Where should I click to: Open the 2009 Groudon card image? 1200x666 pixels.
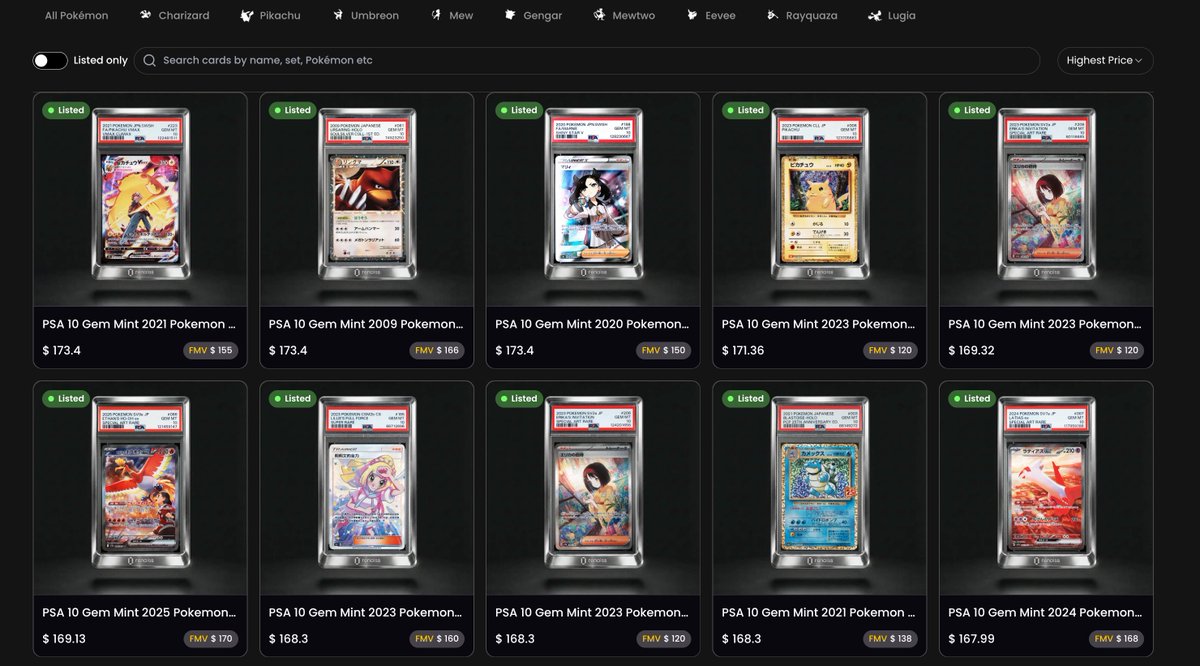[367, 200]
